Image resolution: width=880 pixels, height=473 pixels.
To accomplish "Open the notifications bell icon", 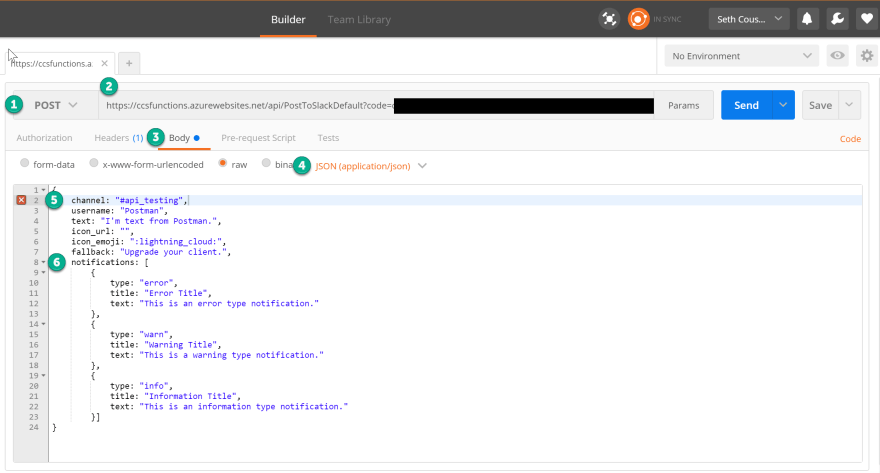I will point(808,19).
